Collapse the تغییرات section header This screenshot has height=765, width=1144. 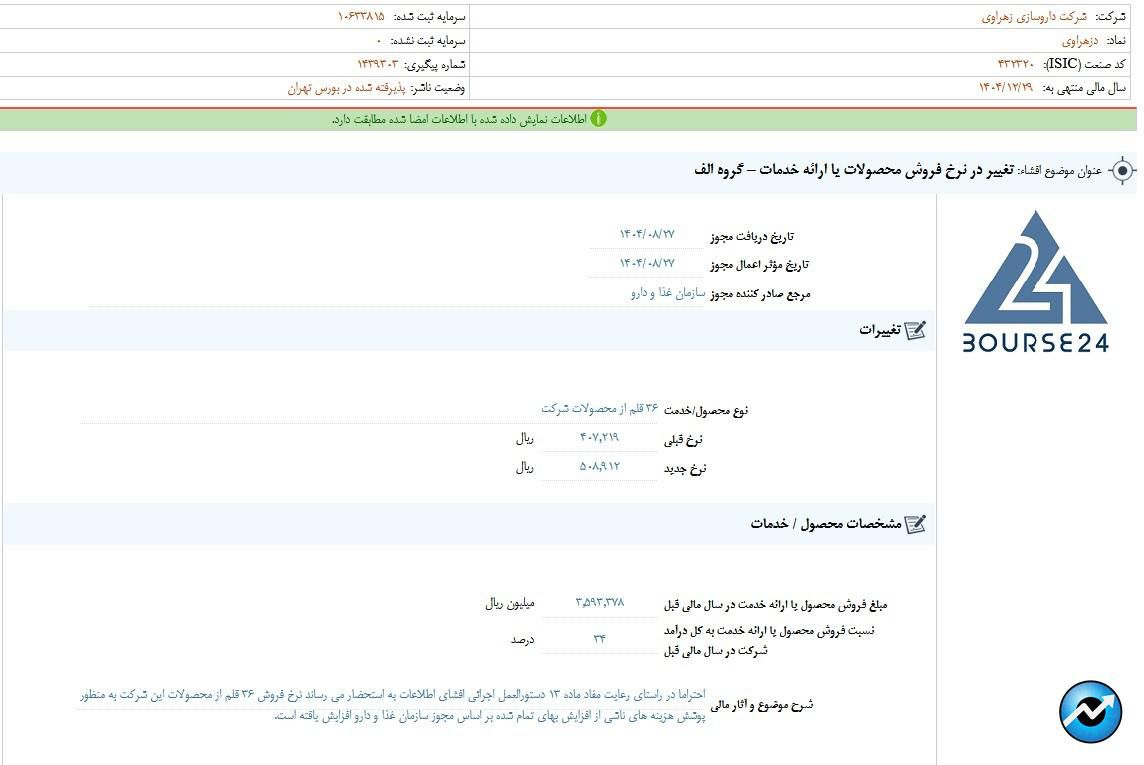(880, 330)
